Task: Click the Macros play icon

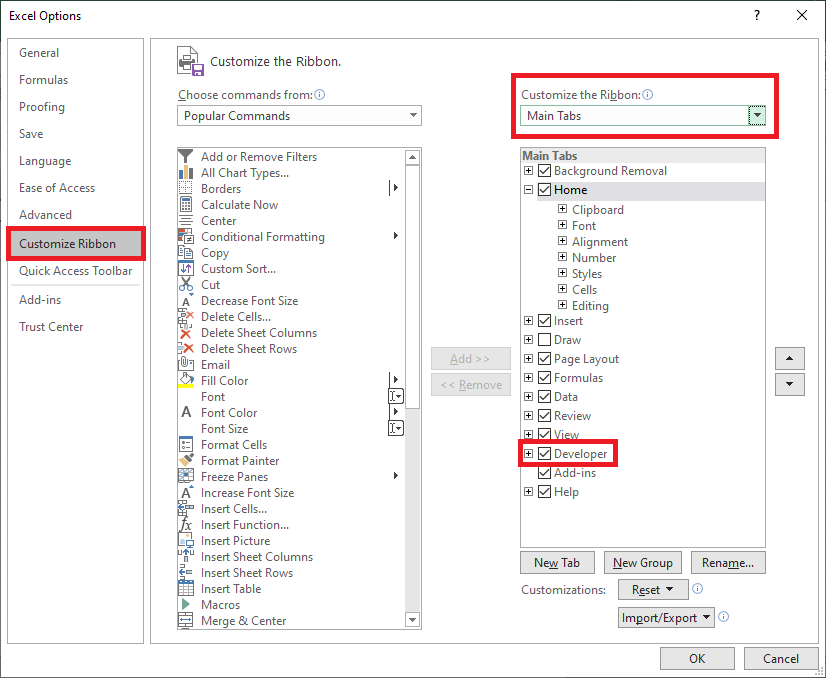Action: pos(185,604)
